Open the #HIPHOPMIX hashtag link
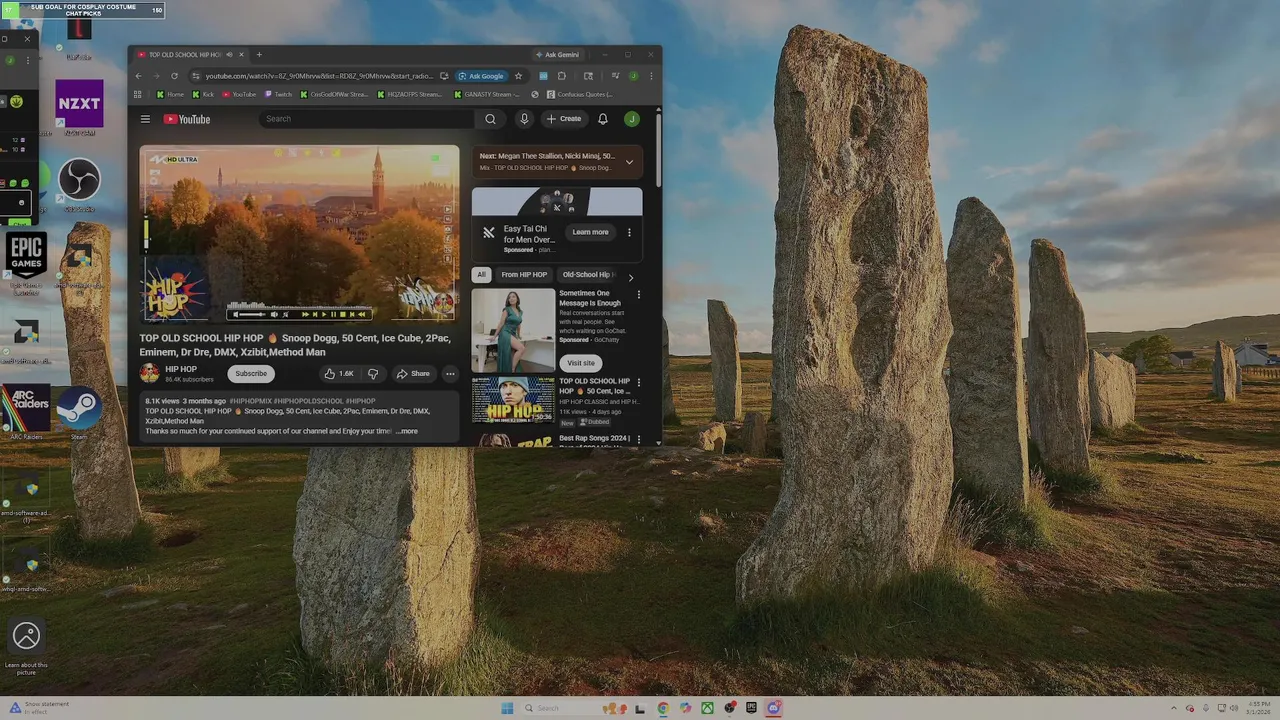This screenshot has height=720, width=1280. pyautogui.click(x=250, y=401)
